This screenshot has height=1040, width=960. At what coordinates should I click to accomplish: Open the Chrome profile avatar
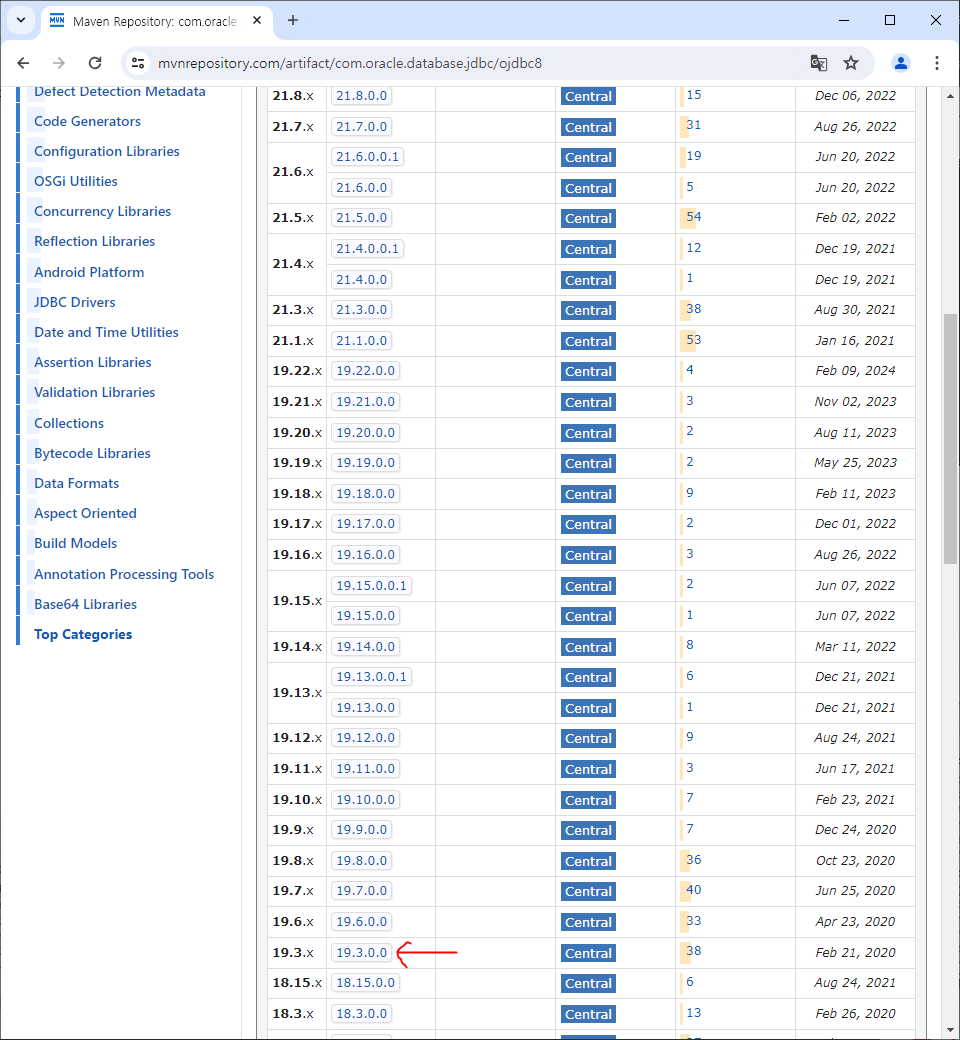(900, 63)
